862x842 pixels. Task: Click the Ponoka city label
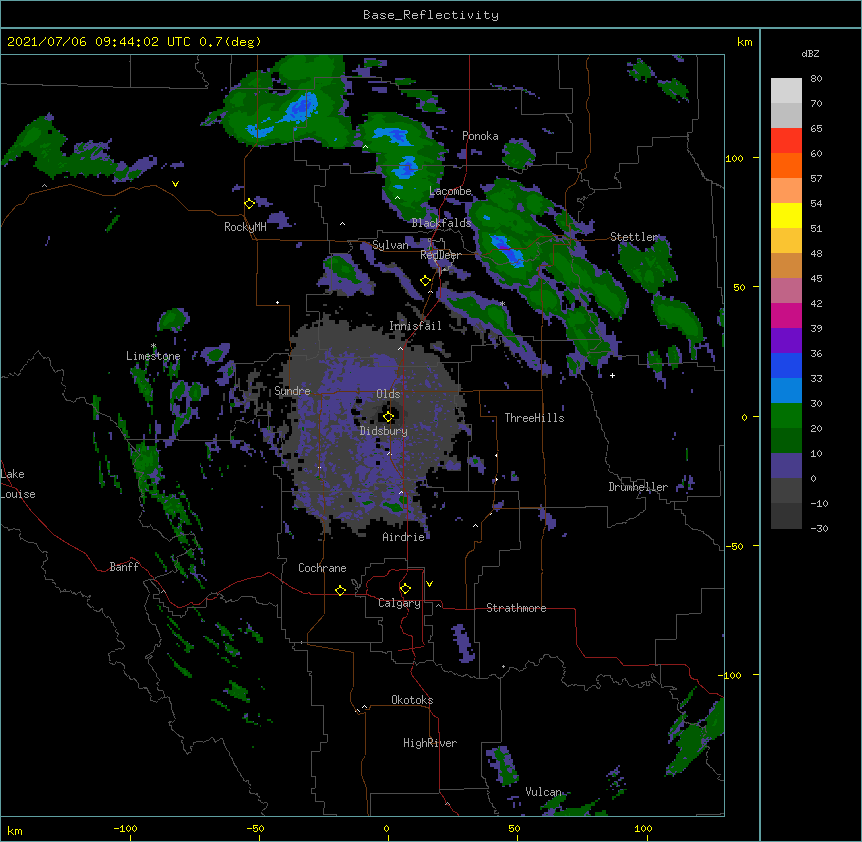point(480,136)
